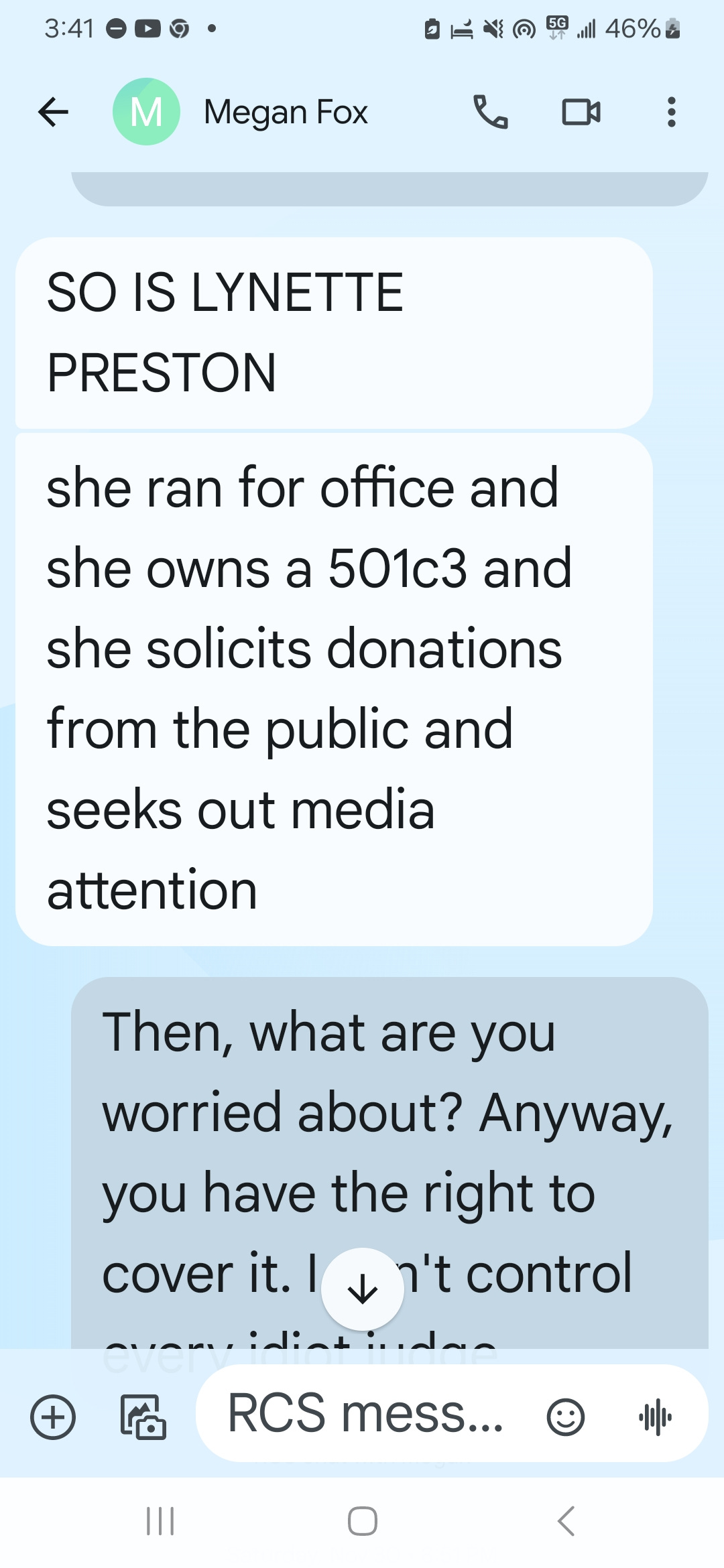Start a video call with Megan Fox
Viewport: 724px width, 1568px height.
coord(581,112)
